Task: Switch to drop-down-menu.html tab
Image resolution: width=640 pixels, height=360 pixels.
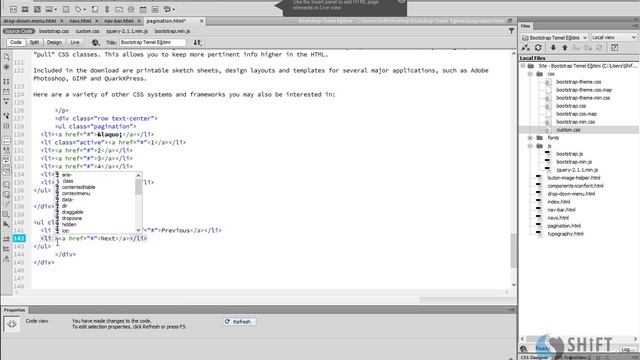Action: point(30,21)
